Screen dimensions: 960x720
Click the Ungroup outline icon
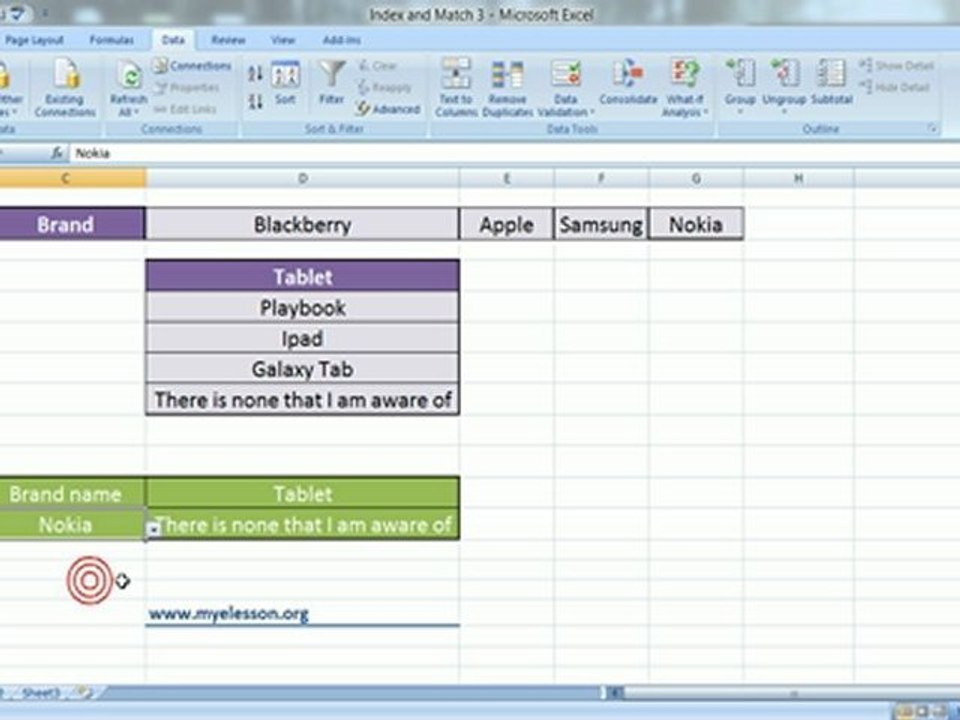tap(784, 75)
